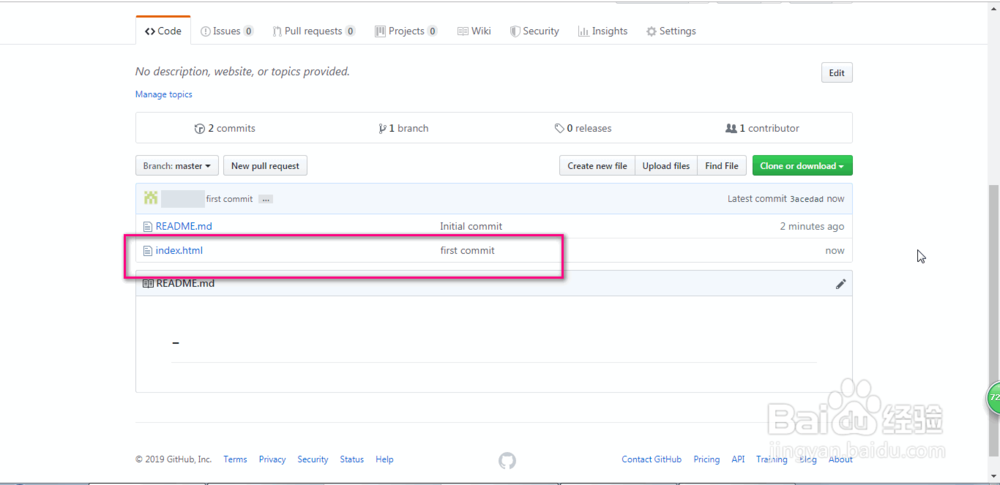Click the README pencil edit icon
The image size is (1000, 485).
click(x=841, y=284)
